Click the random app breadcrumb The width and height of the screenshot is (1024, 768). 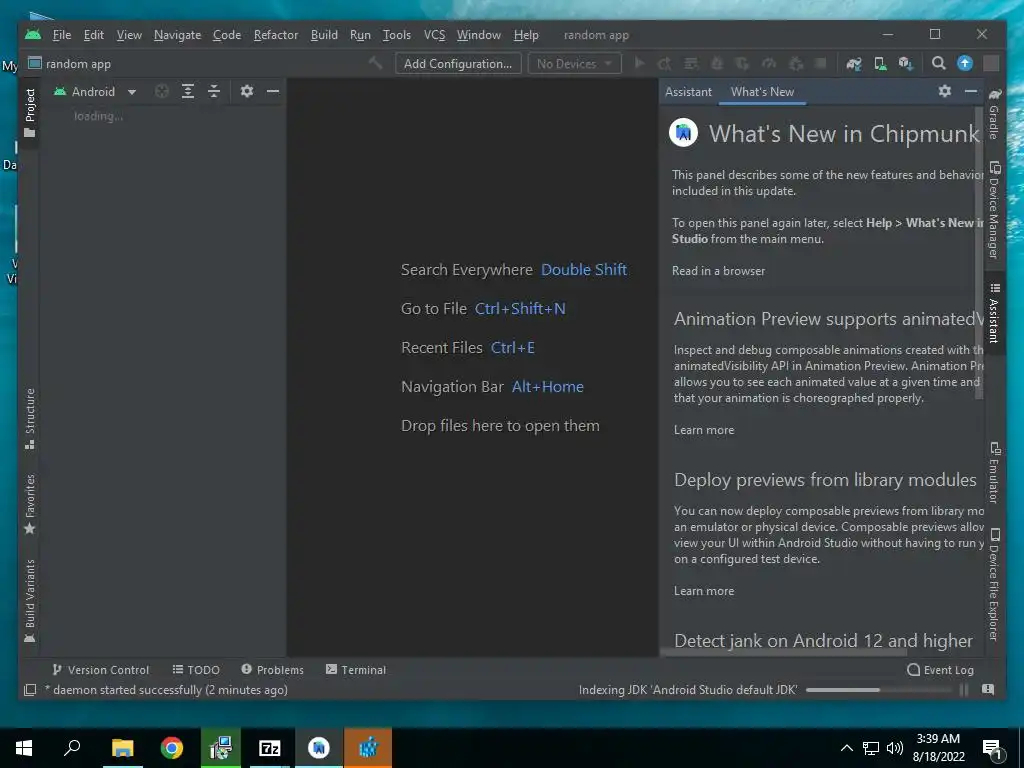[70, 63]
